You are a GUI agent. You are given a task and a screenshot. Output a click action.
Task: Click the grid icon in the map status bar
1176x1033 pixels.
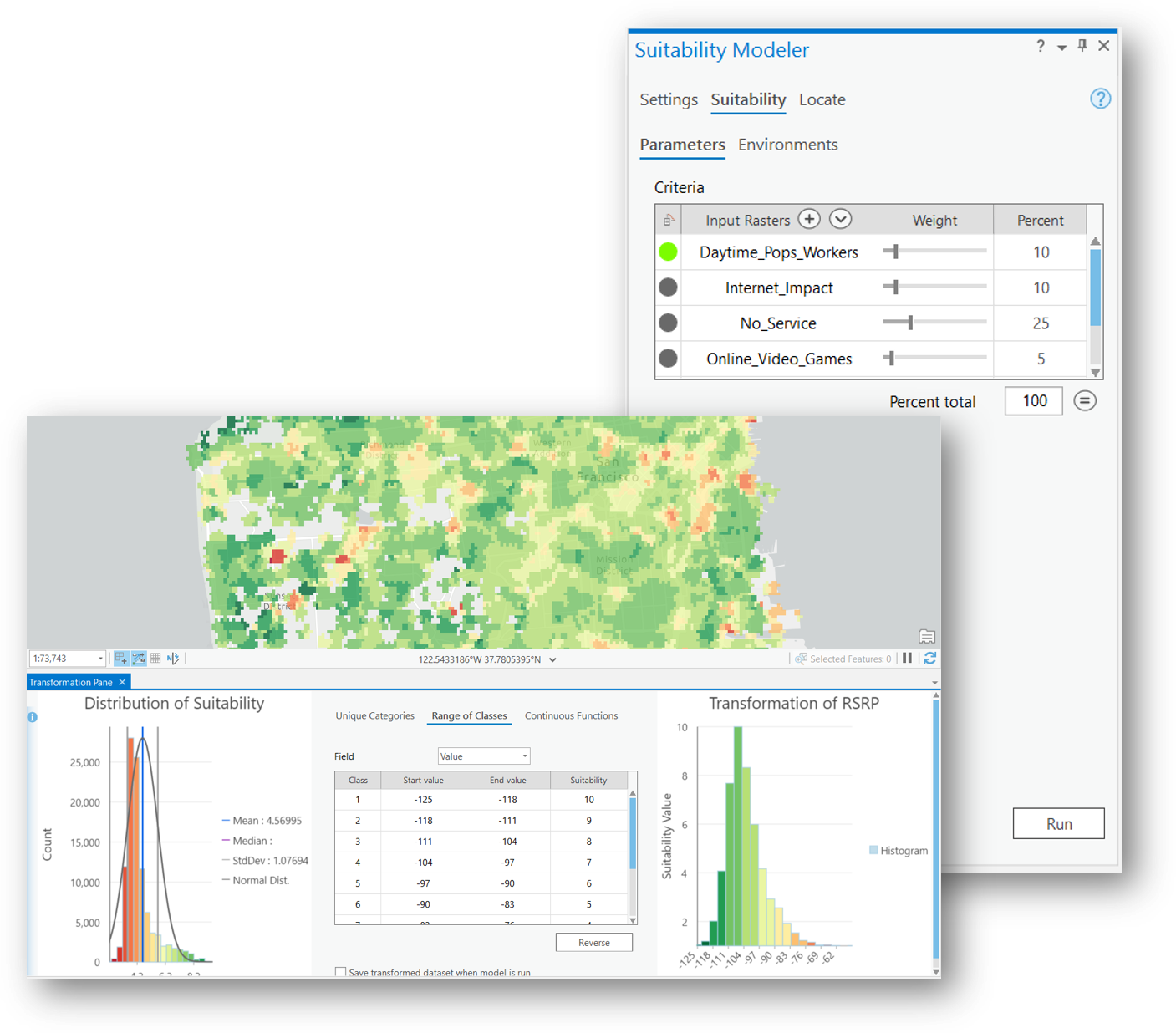pyautogui.click(x=155, y=659)
